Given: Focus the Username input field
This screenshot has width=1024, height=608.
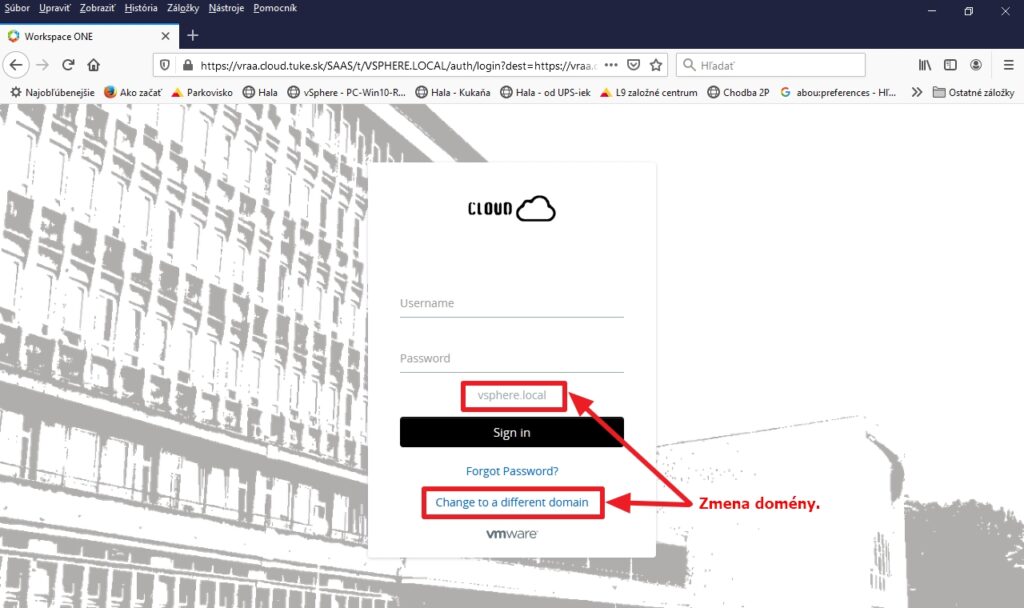Looking at the screenshot, I should [x=512, y=304].
